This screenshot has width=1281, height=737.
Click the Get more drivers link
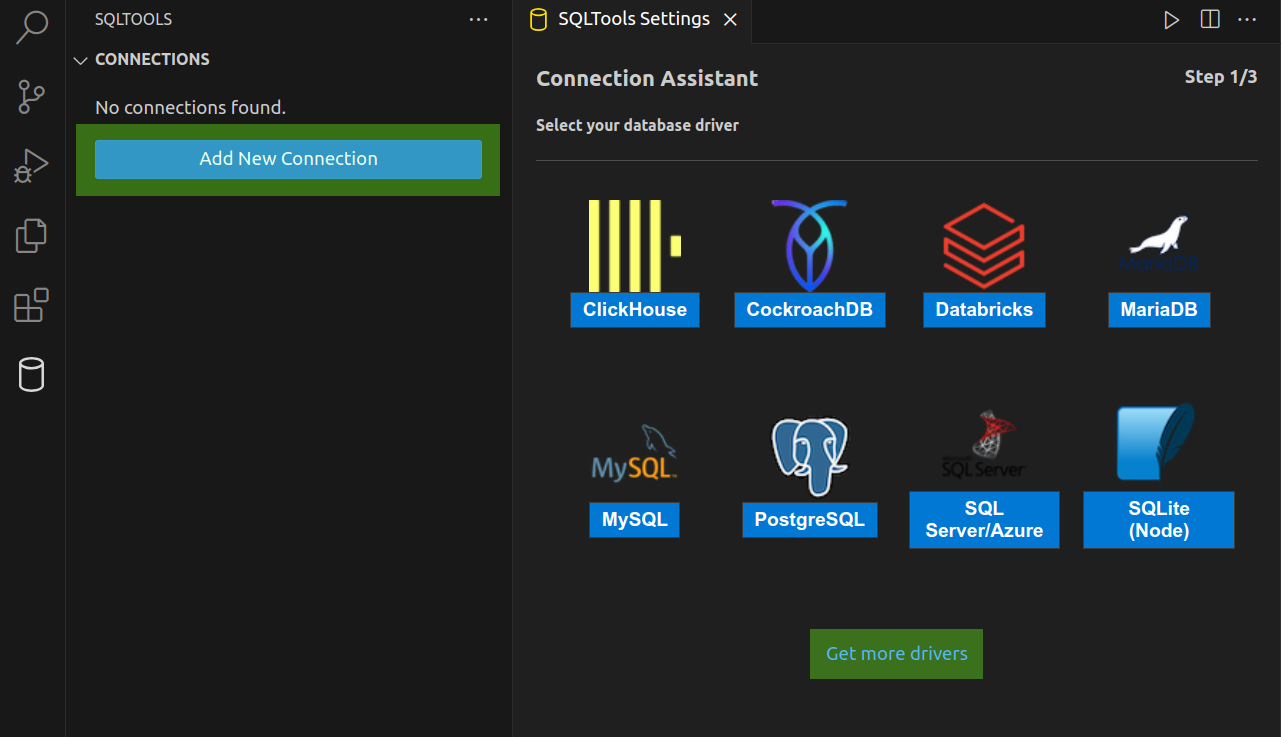(896, 654)
